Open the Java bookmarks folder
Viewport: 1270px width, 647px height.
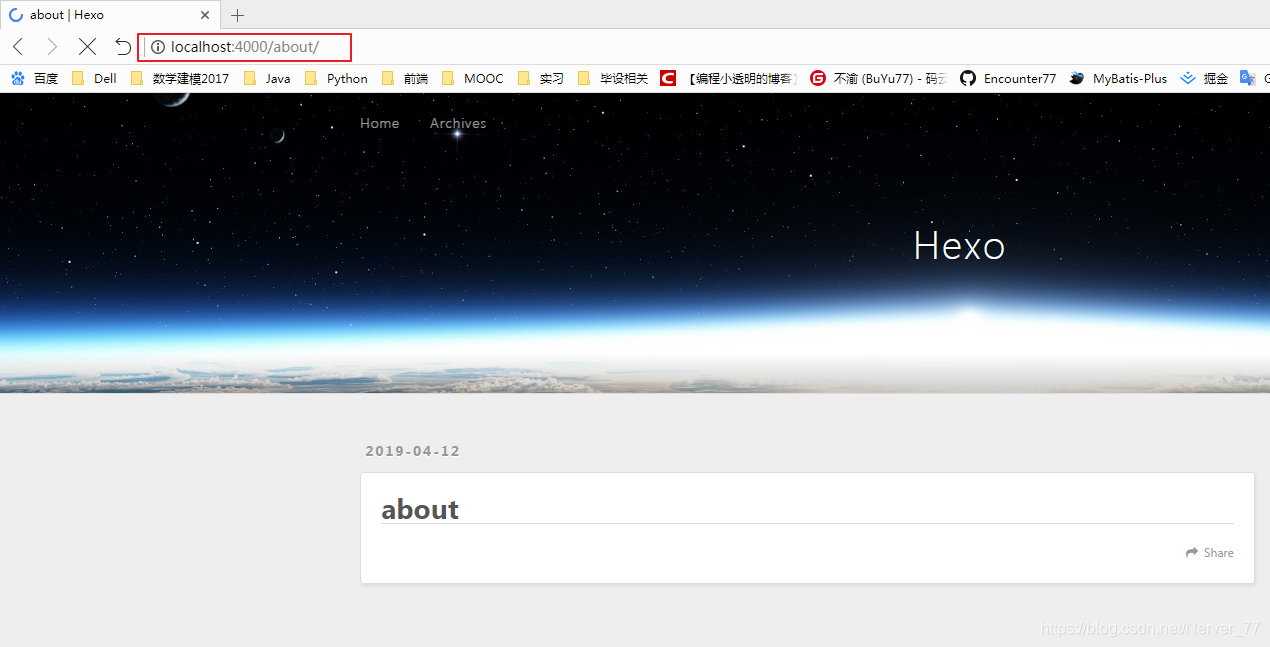pos(267,78)
